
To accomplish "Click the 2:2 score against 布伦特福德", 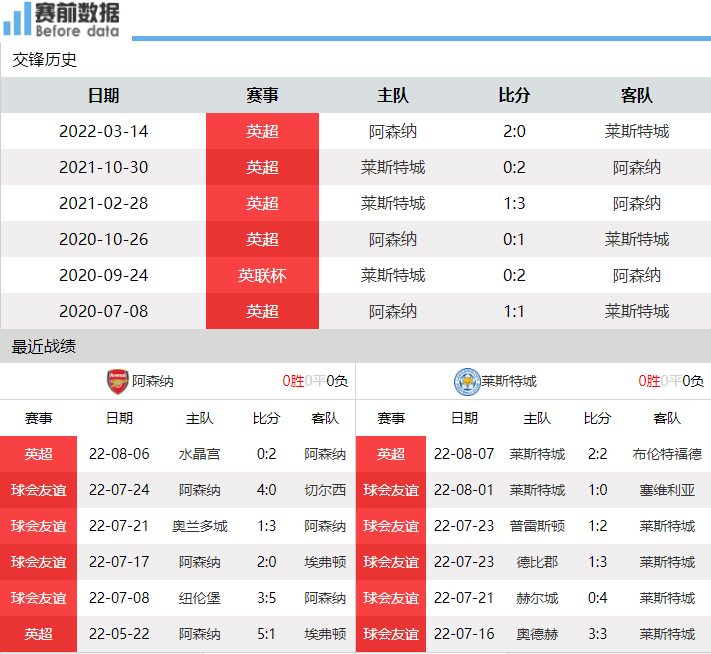I will pyautogui.click(x=597, y=454).
